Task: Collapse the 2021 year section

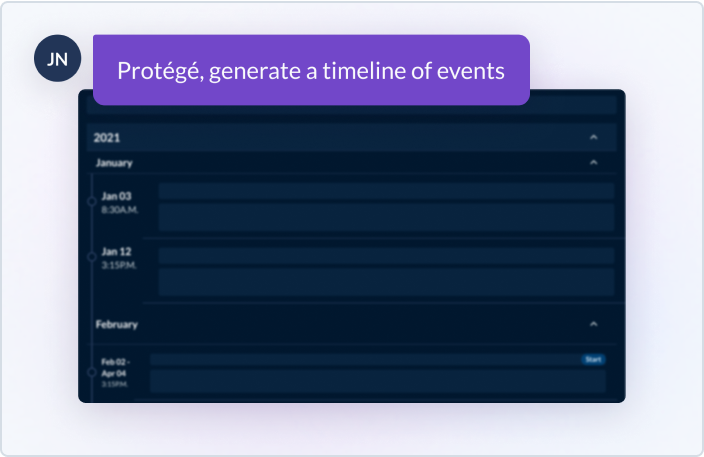Action: point(594,137)
